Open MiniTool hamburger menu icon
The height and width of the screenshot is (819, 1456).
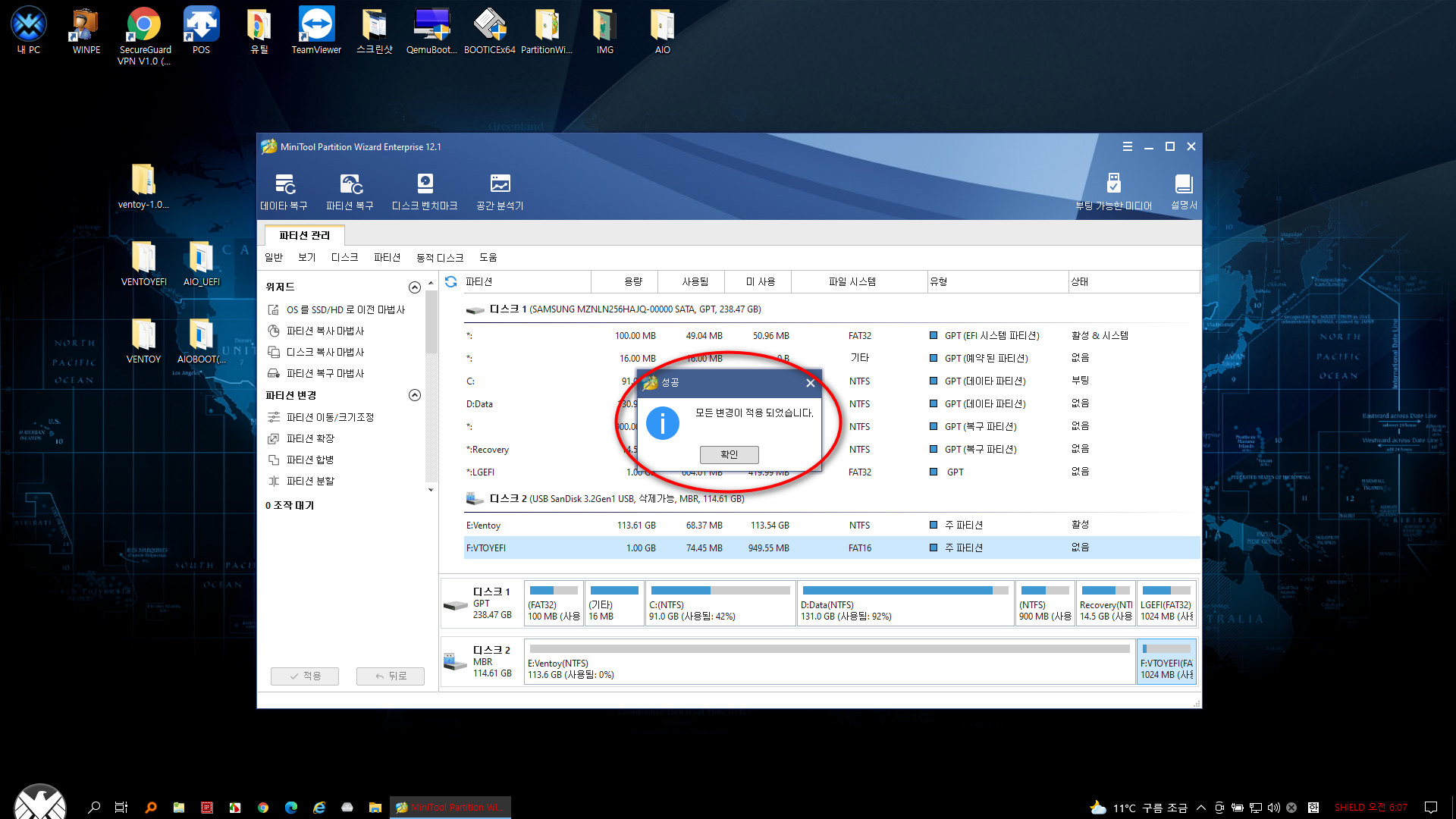point(1128,147)
